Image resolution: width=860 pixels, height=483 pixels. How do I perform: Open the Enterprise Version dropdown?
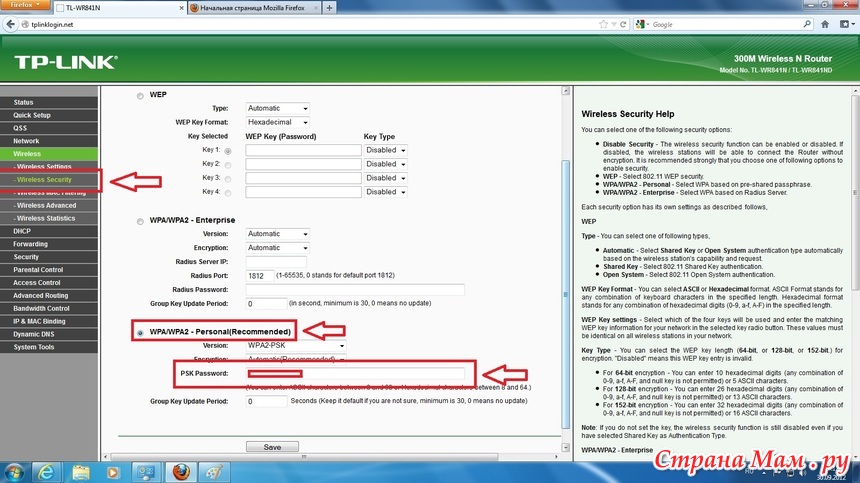(278, 234)
